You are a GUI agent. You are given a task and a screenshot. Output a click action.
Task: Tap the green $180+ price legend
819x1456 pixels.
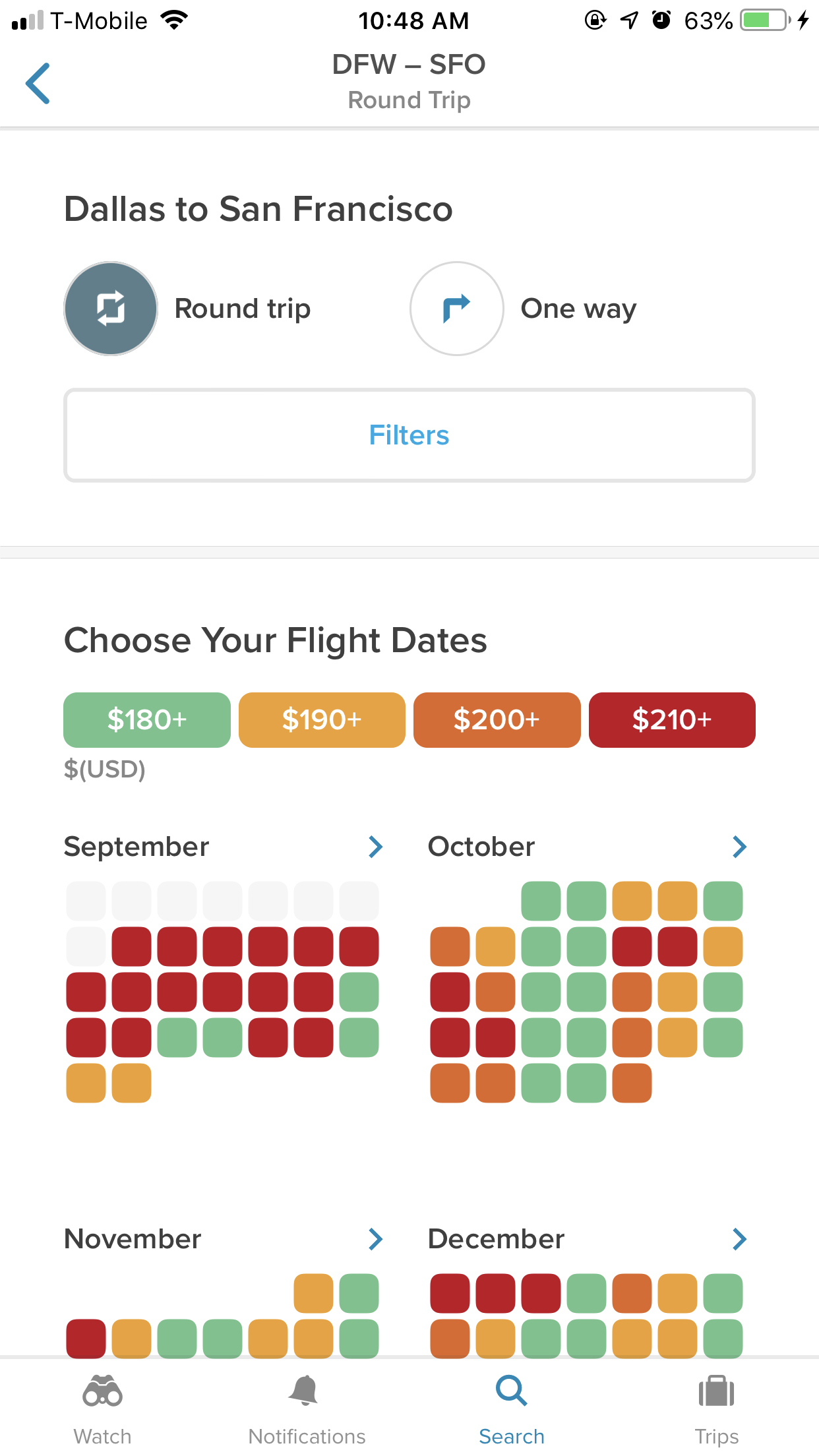(147, 720)
